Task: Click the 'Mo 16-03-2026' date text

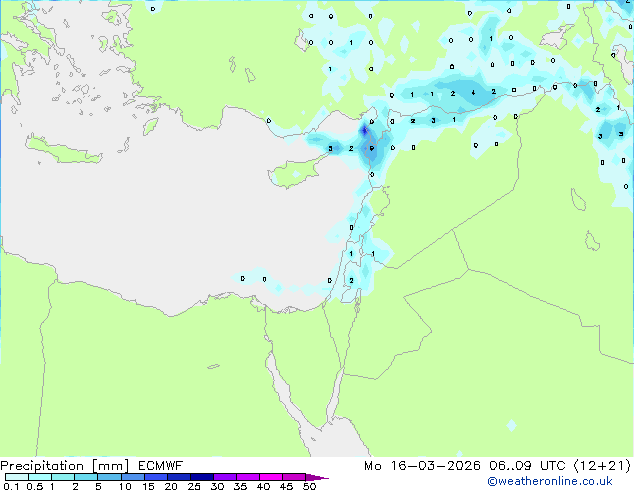Action: [422, 466]
